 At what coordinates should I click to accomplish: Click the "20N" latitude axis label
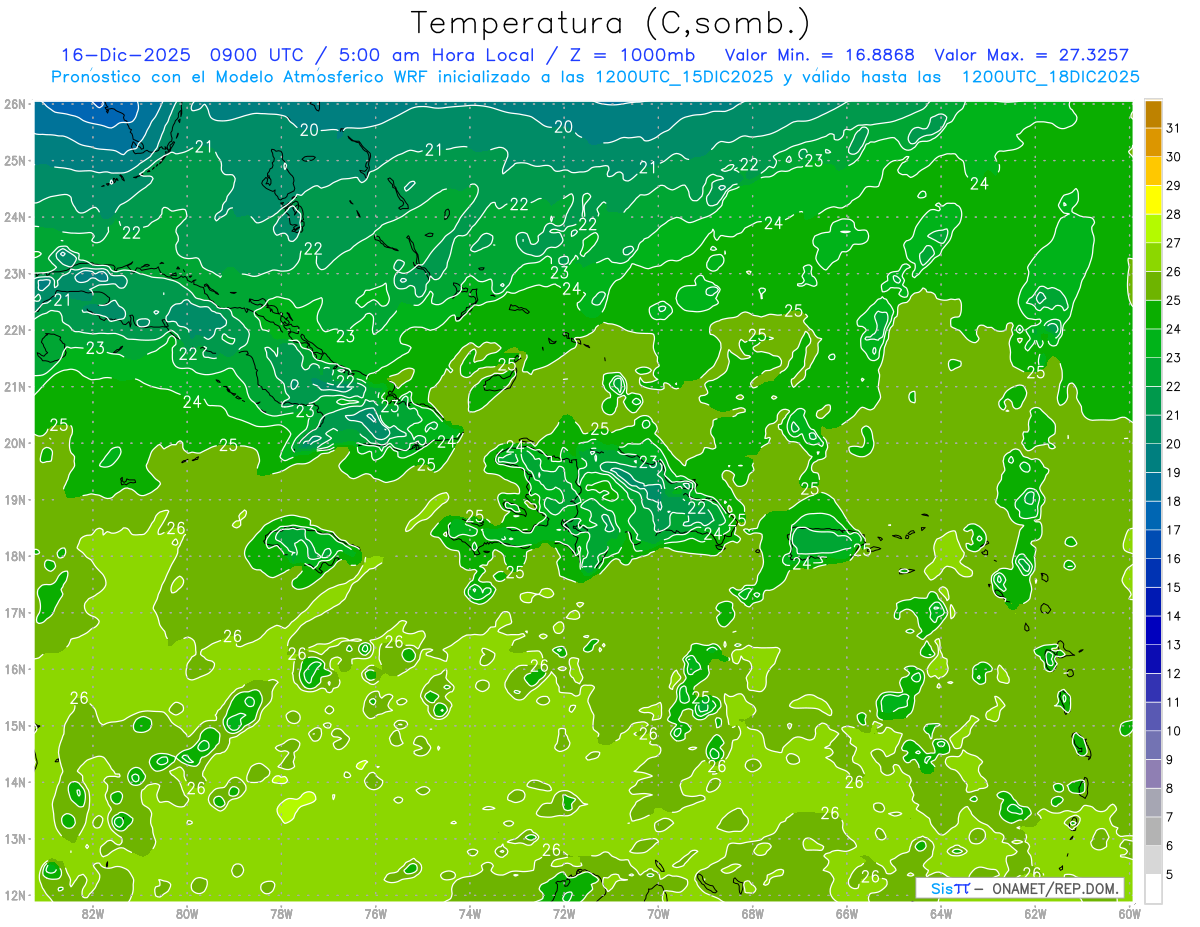point(14,443)
